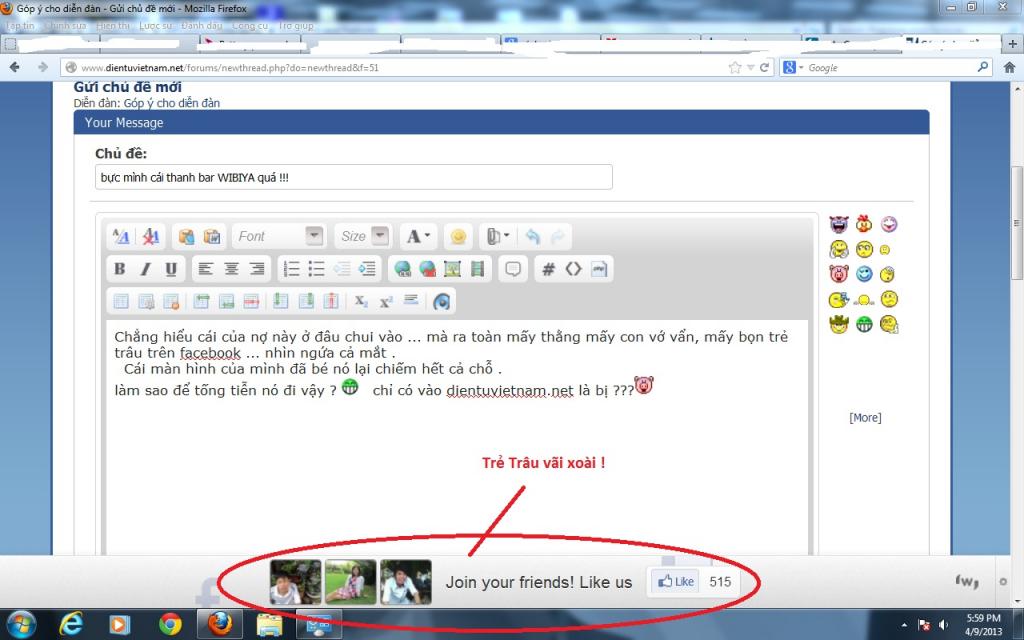Toggle italic formatting
Screen dimensions: 1024x640
click(x=145, y=268)
